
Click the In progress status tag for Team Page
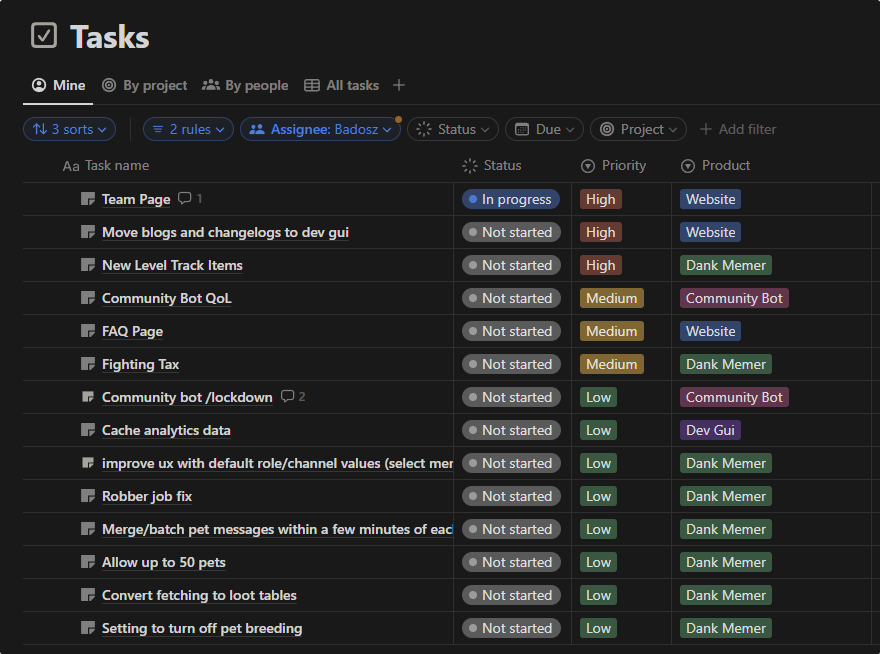[510, 199]
